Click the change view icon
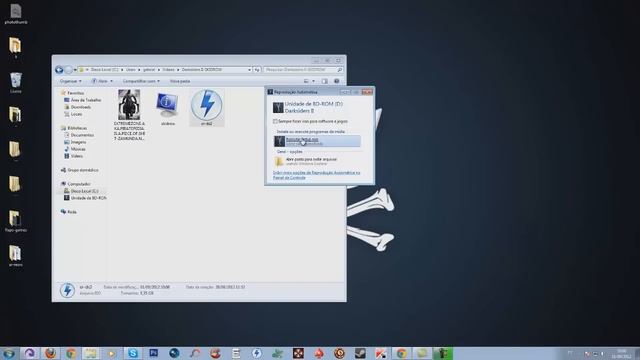The height and width of the screenshot is (360, 640). [307, 81]
